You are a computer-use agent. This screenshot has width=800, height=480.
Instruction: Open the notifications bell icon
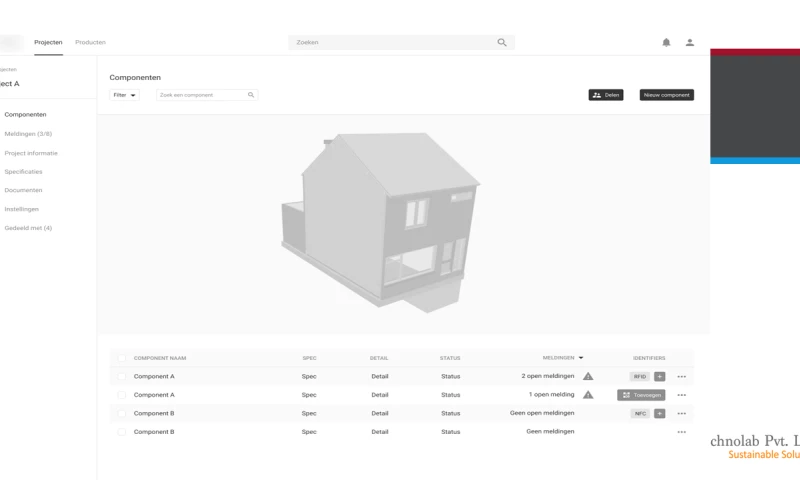tap(666, 42)
